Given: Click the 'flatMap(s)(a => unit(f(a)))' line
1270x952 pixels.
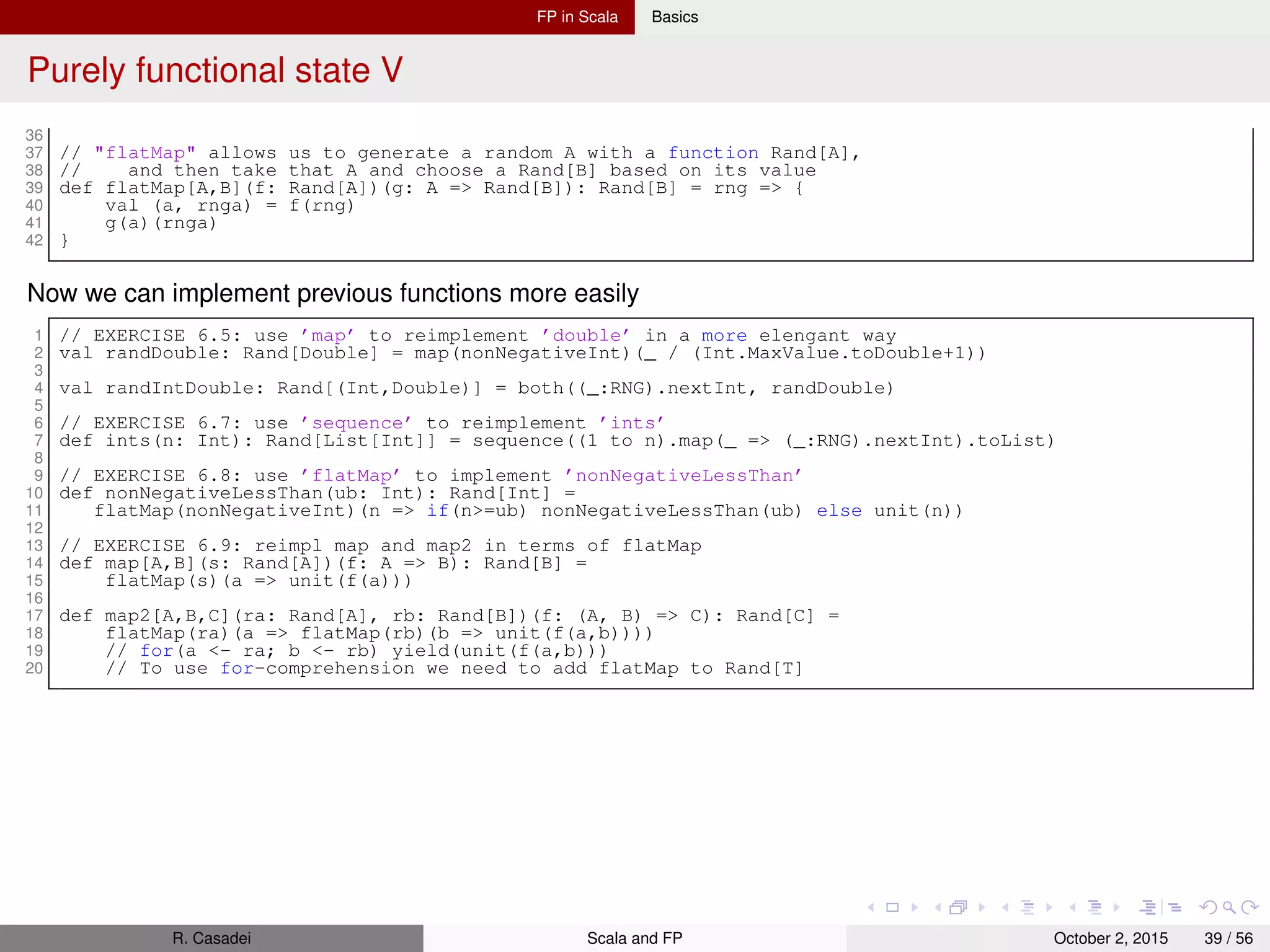Looking at the screenshot, I should point(258,581).
